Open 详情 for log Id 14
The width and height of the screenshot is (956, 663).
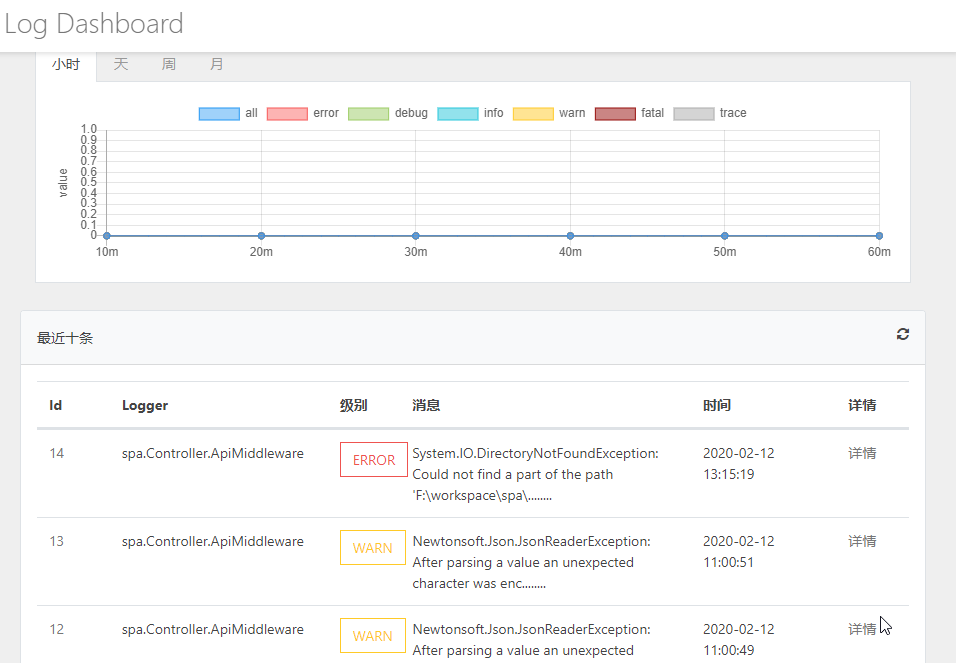pyautogui.click(x=862, y=453)
